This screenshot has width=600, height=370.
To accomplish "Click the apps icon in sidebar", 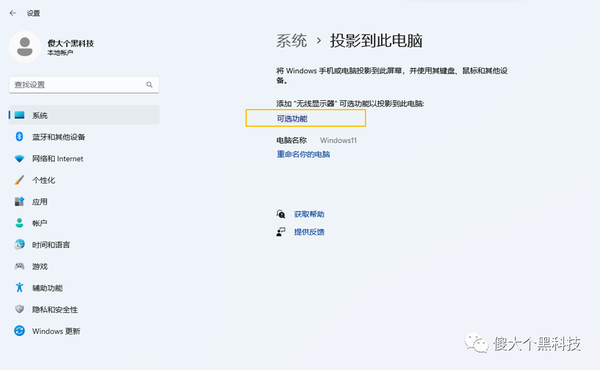I will (19, 201).
